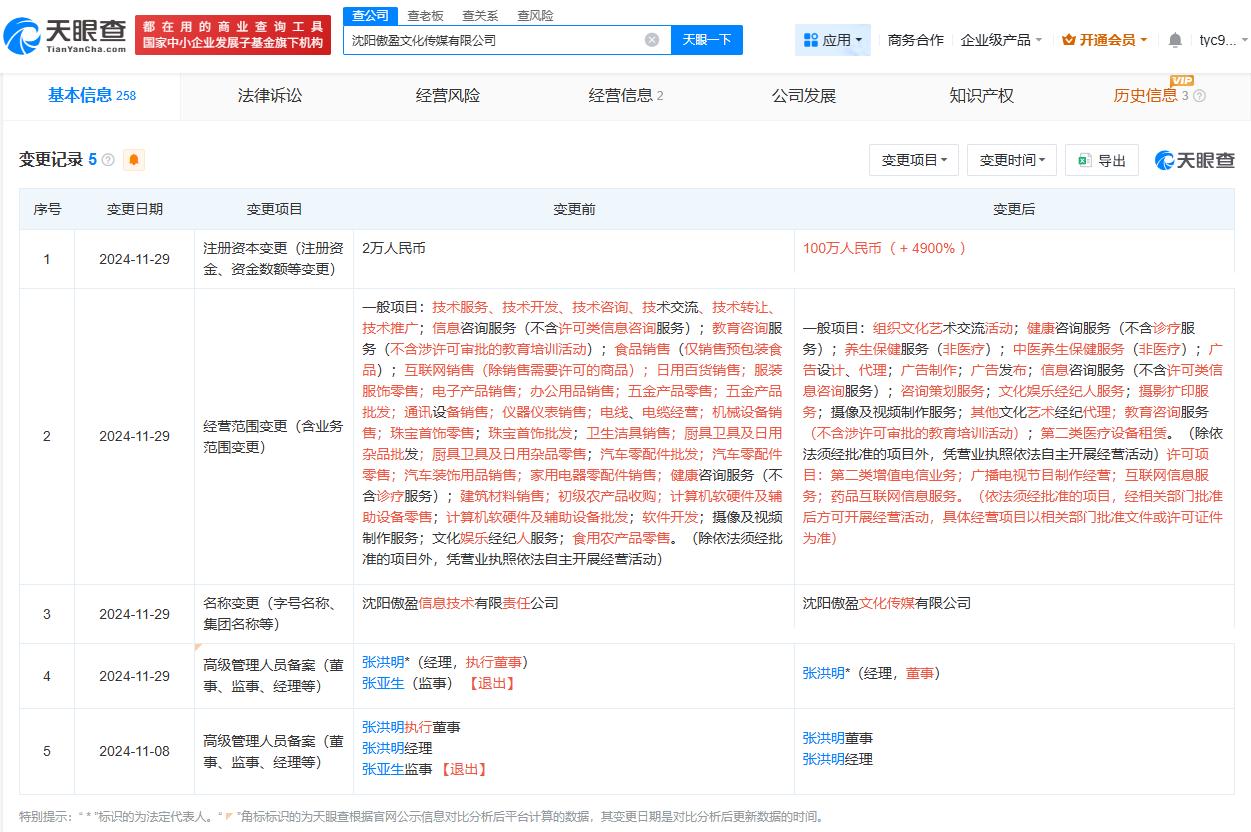
Task: Open the TianYanCha logo homepage
Action: tap(65, 36)
